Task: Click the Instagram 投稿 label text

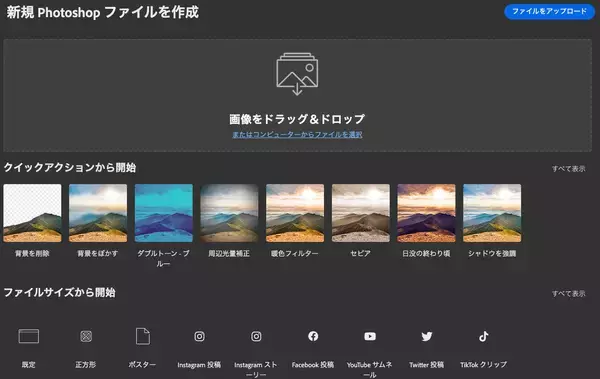Action: coord(199,365)
